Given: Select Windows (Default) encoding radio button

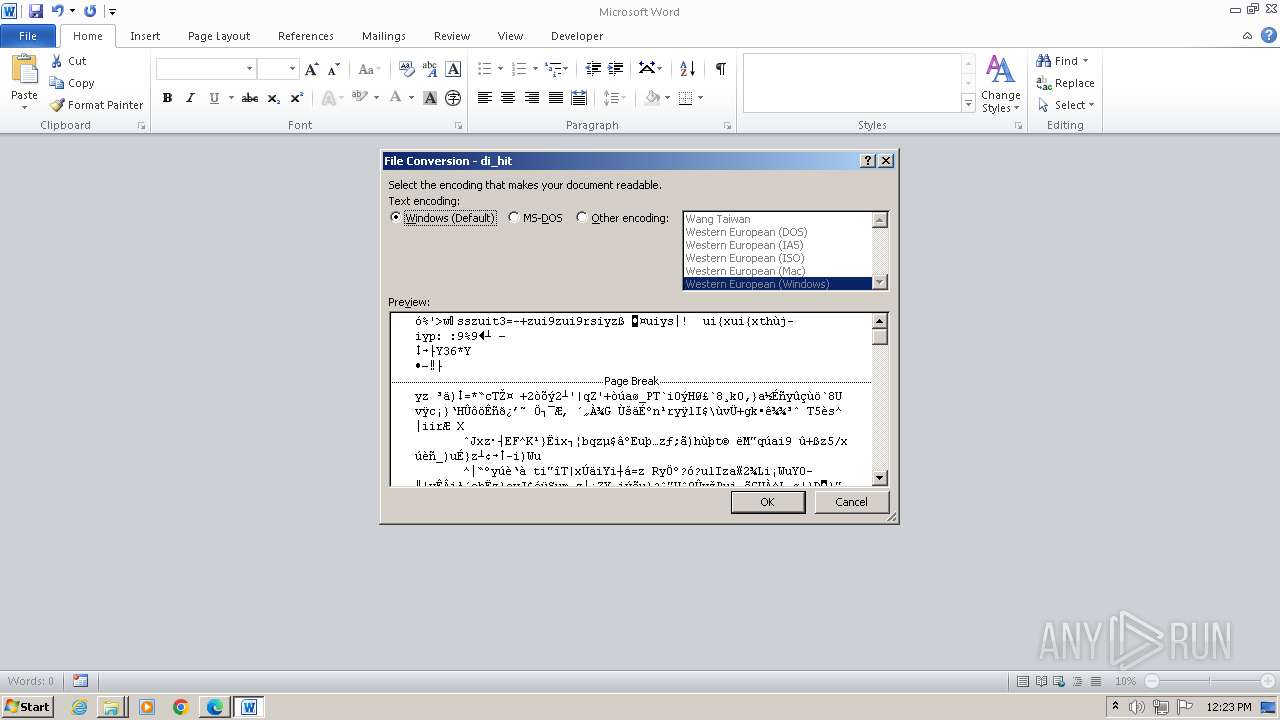Looking at the screenshot, I should [x=396, y=218].
